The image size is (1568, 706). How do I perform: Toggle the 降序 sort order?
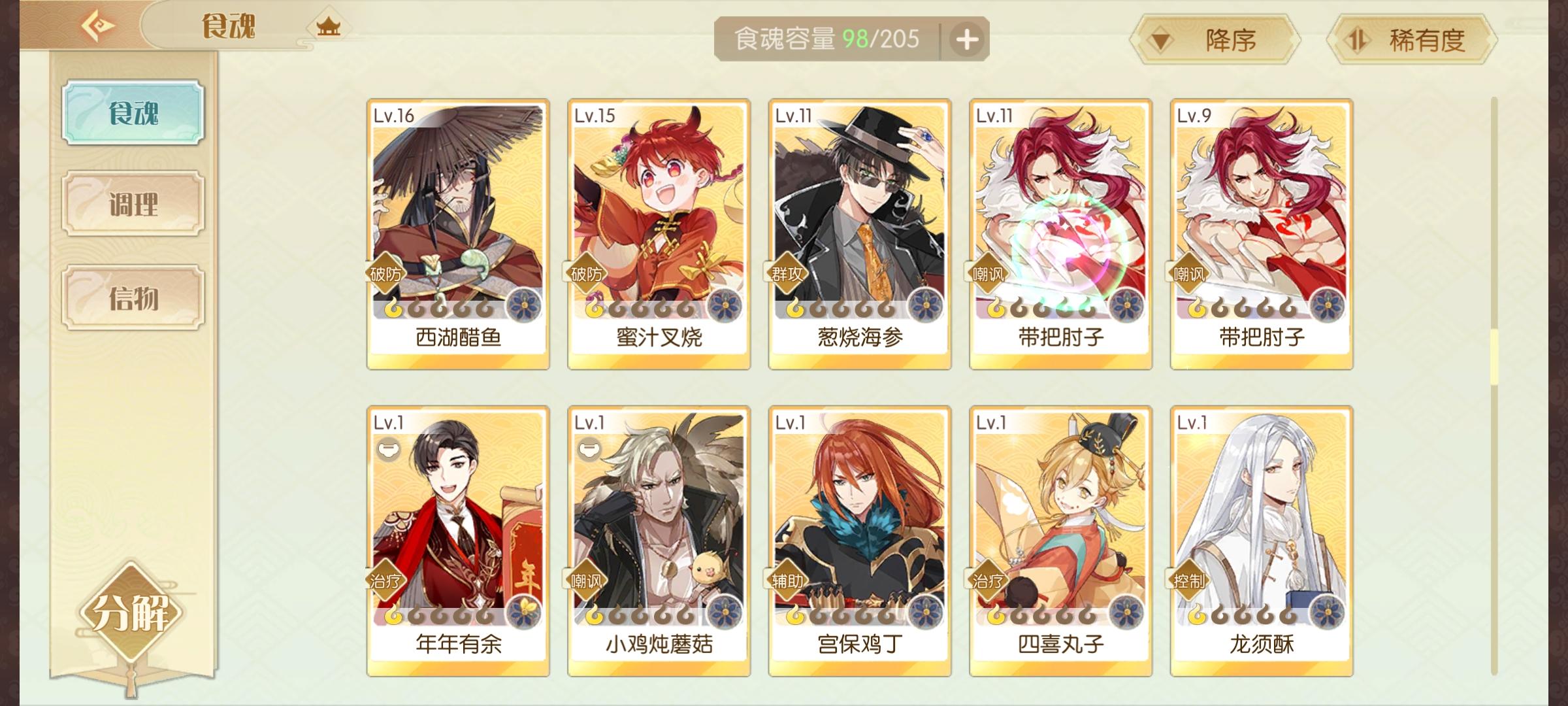pyautogui.click(x=1216, y=41)
